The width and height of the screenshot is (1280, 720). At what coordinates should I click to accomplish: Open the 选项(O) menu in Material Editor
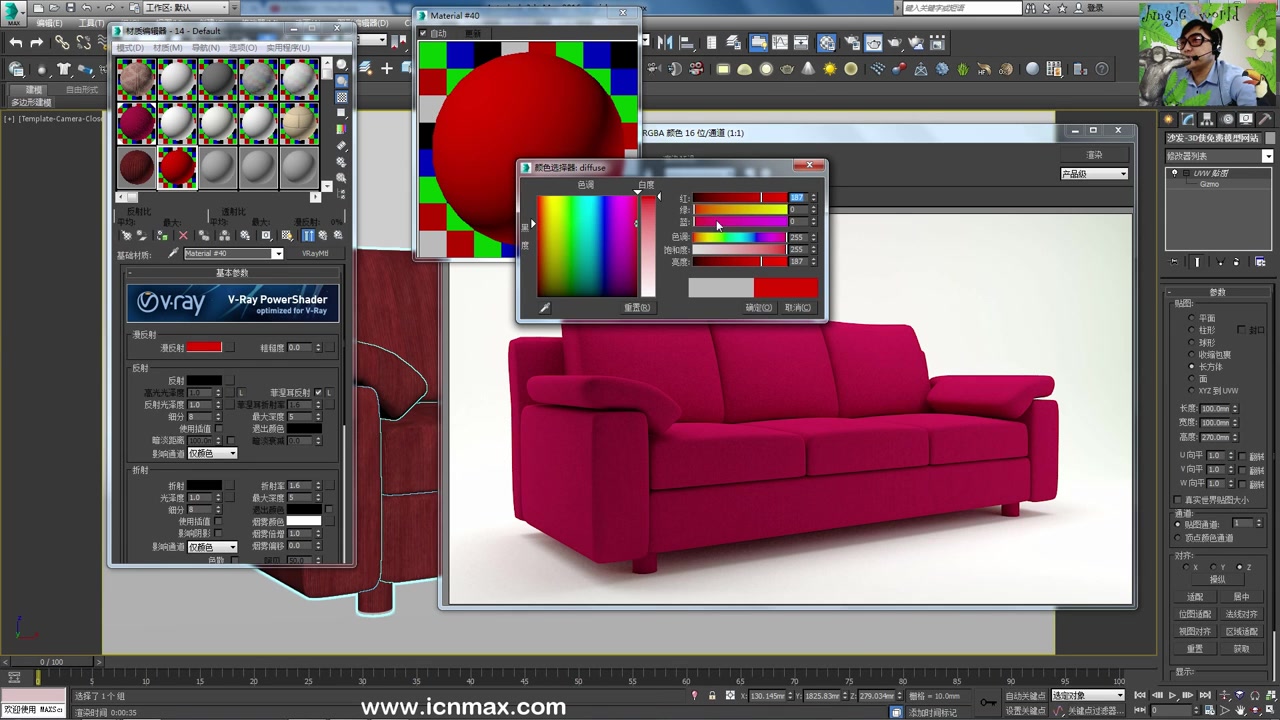tap(242, 48)
